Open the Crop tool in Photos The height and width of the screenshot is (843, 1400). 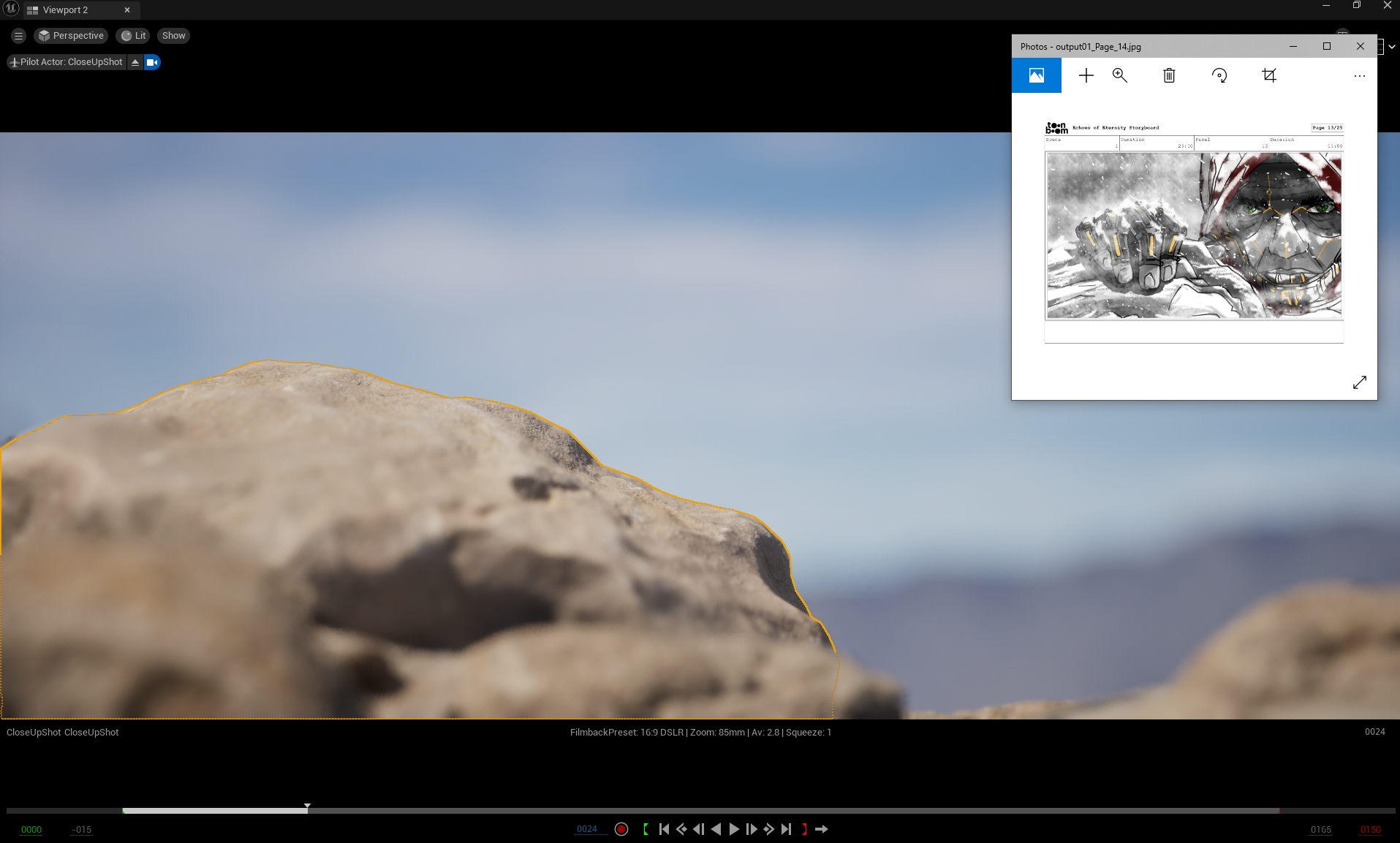1269,75
